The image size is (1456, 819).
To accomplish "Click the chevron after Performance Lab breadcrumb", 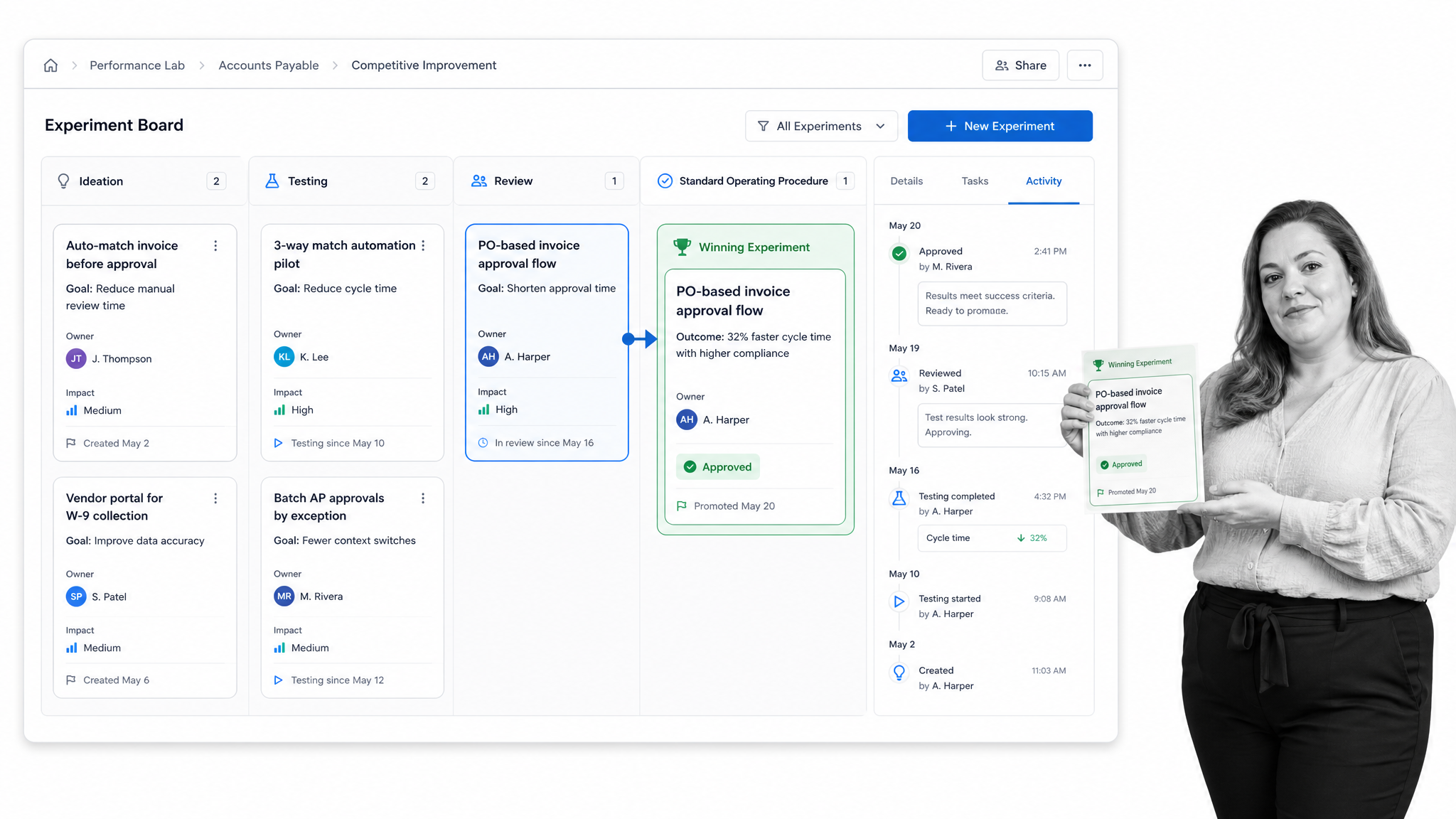I will point(202,65).
